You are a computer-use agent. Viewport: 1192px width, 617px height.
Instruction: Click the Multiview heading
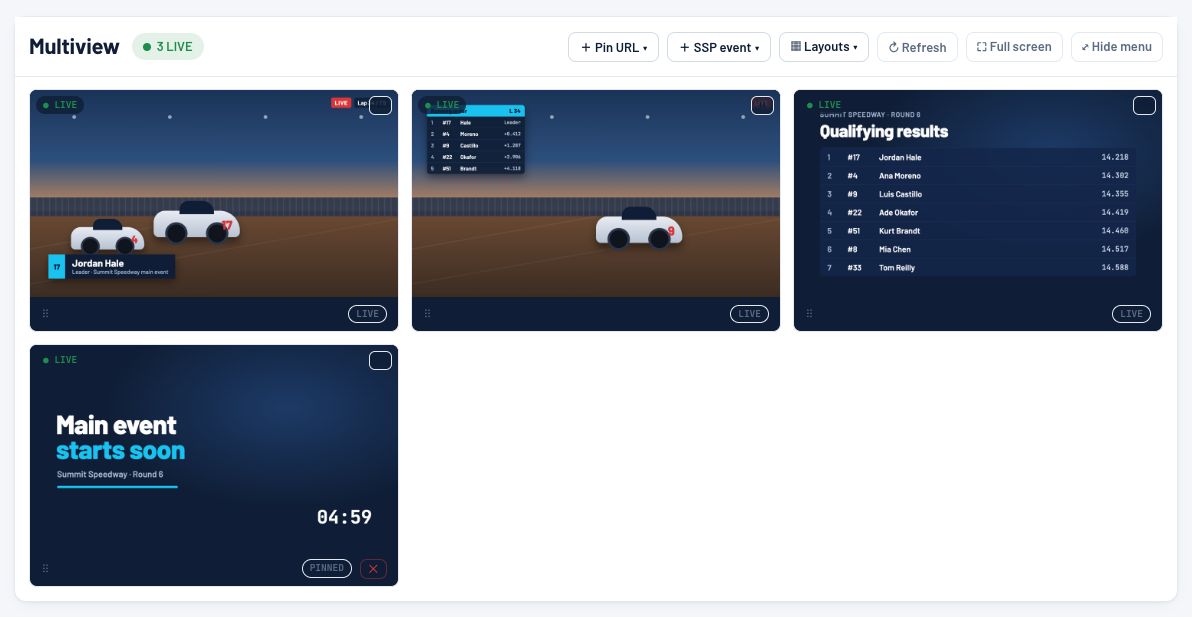(74, 46)
